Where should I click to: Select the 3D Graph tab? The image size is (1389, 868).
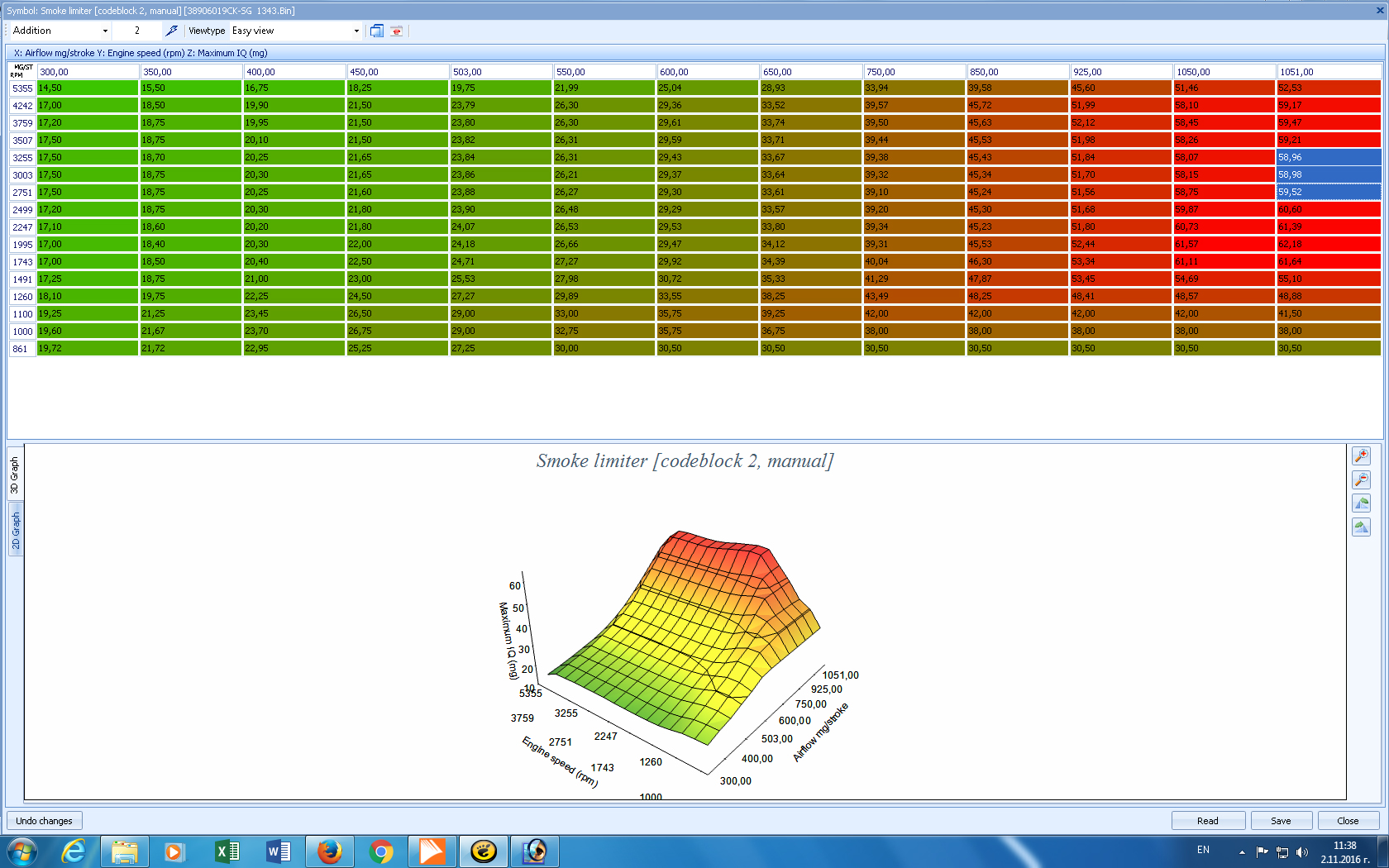point(15,475)
